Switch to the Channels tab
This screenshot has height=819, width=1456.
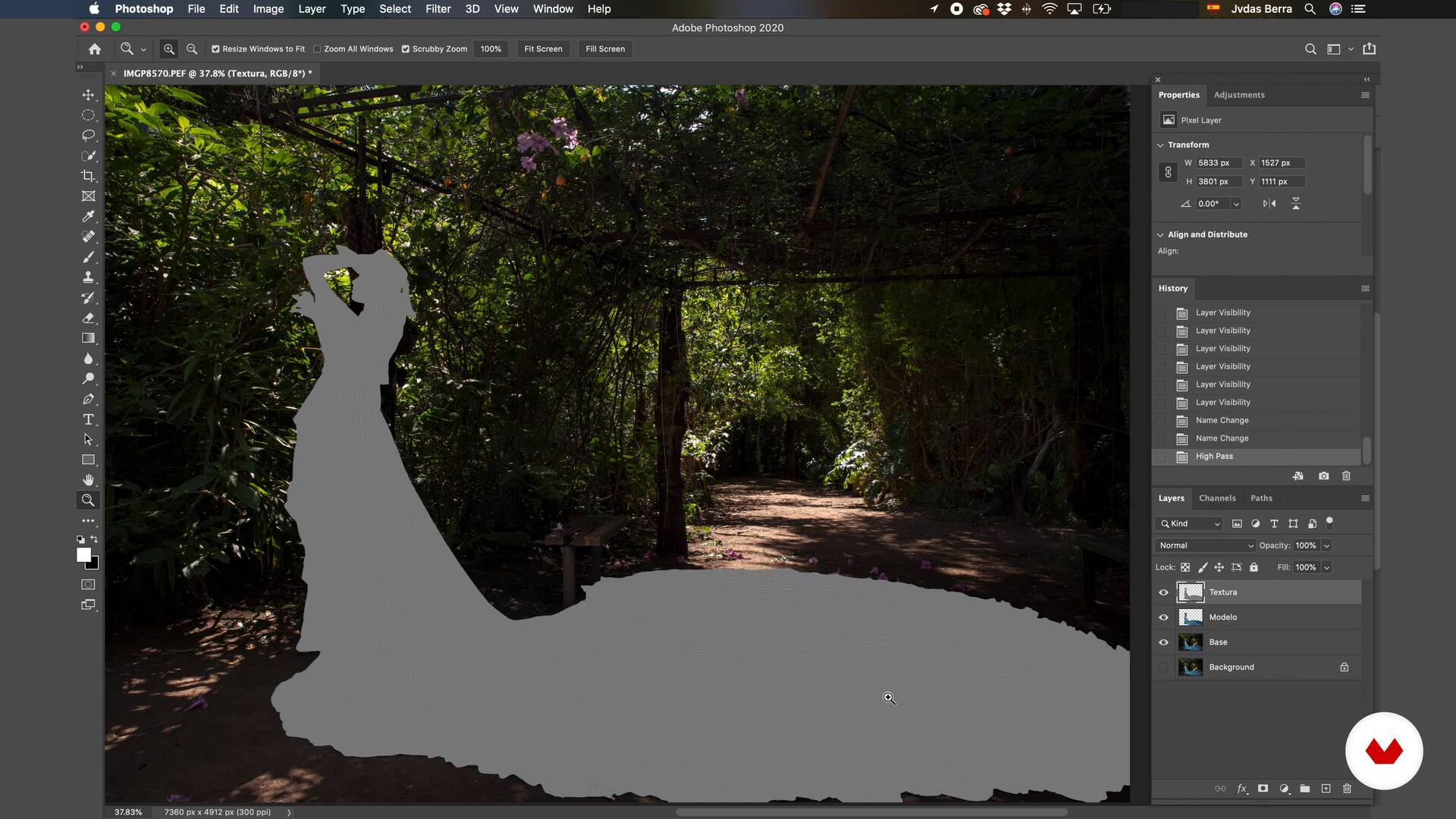tap(1216, 498)
